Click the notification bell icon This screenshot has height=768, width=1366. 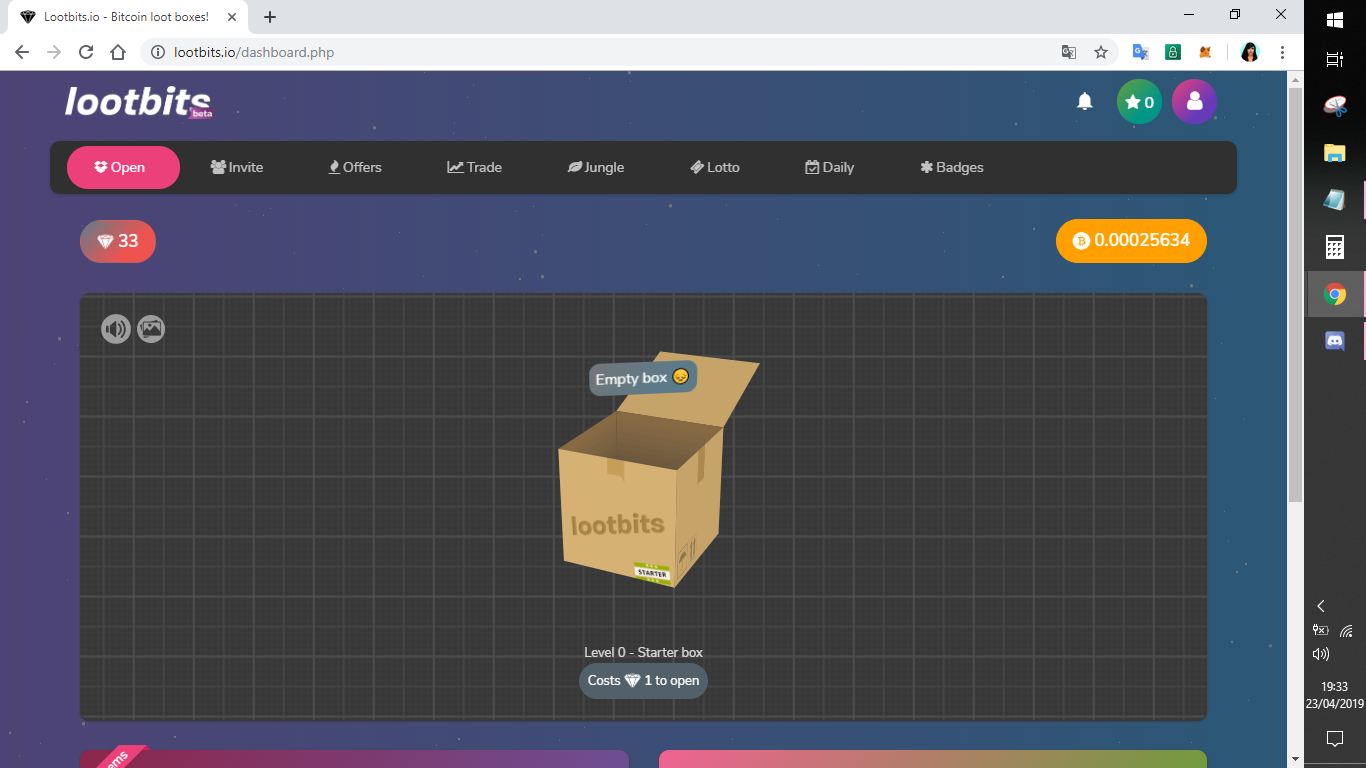point(1084,101)
